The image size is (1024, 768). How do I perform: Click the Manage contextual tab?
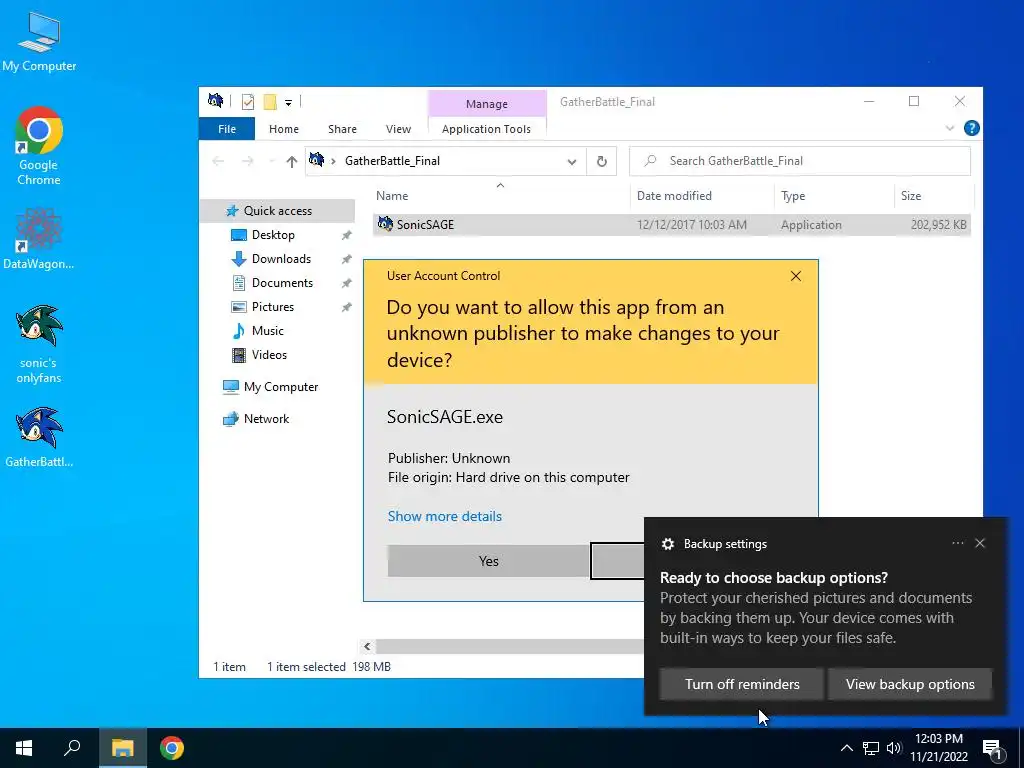coord(487,104)
